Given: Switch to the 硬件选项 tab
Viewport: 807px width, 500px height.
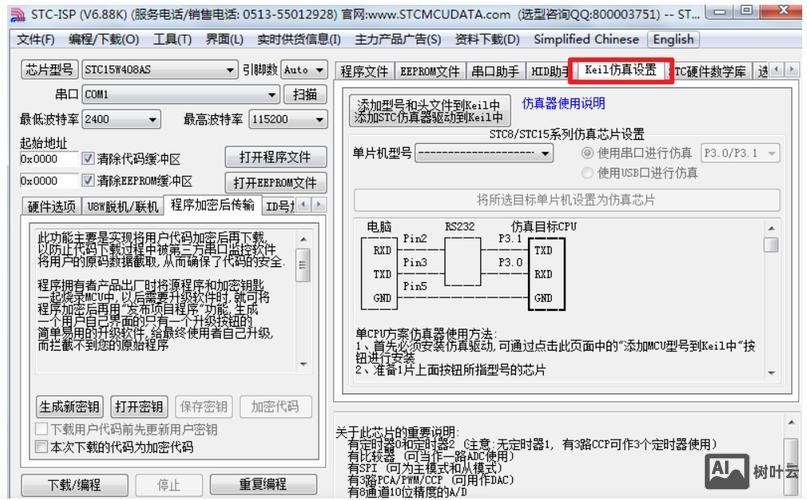Looking at the screenshot, I should (51, 206).
